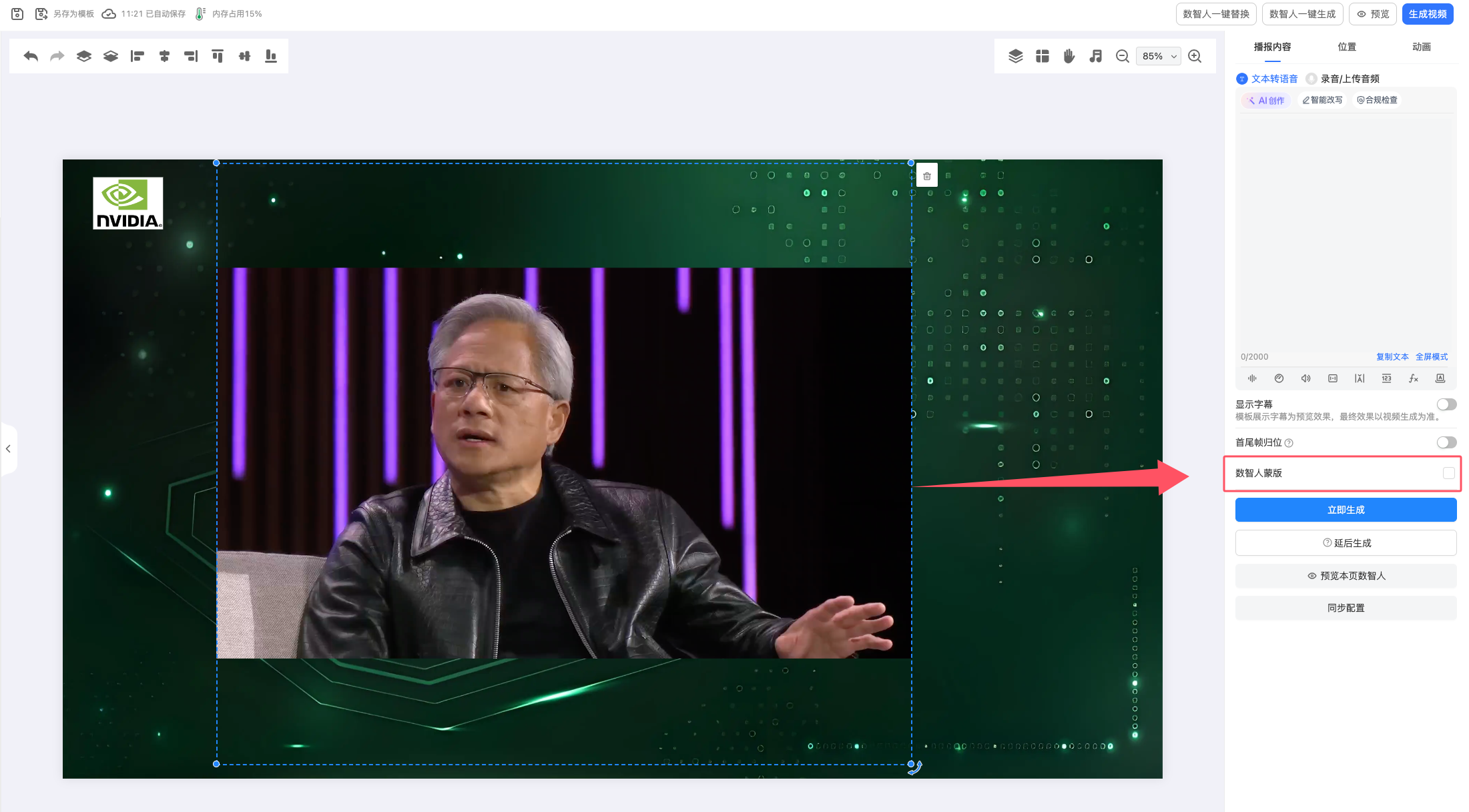
Task: Select the hand pan tool
Action: point(1069,56)
